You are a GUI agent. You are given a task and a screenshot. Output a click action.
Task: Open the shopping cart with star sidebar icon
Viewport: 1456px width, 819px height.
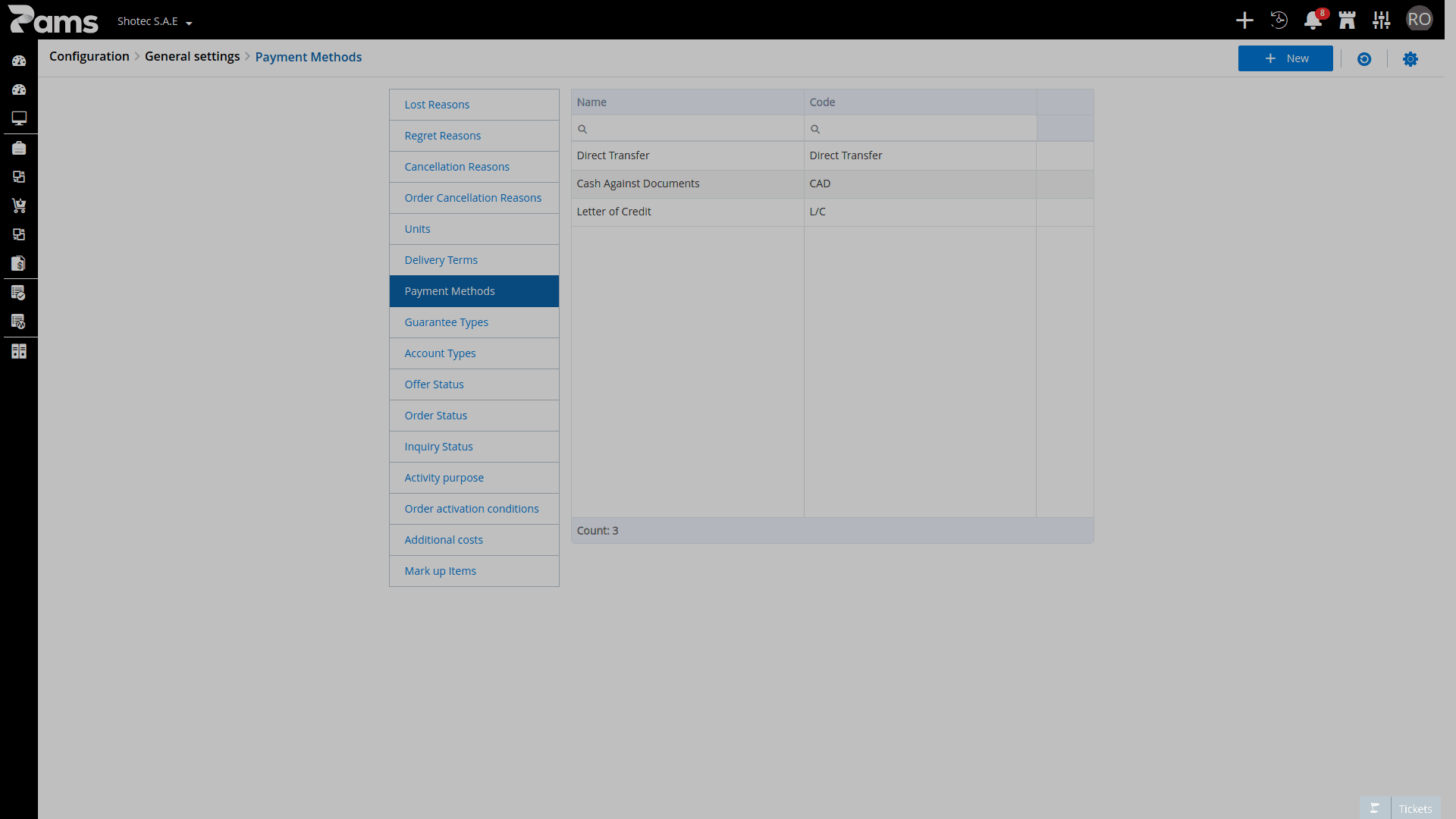(x=19, y=206)
